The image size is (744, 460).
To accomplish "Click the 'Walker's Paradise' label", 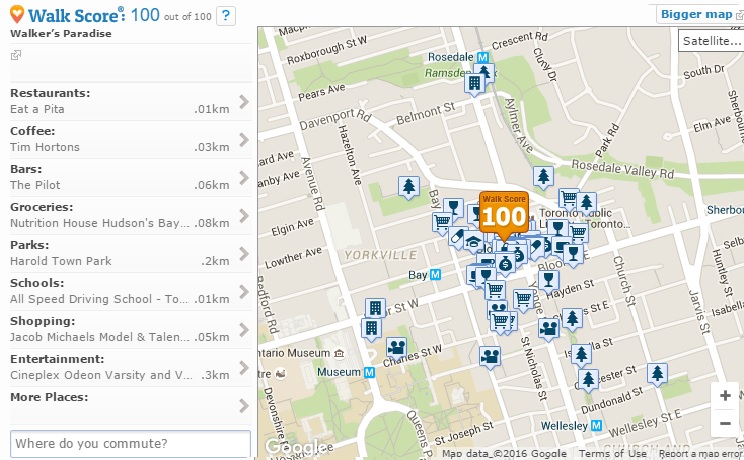I will (x=61, y=34).
